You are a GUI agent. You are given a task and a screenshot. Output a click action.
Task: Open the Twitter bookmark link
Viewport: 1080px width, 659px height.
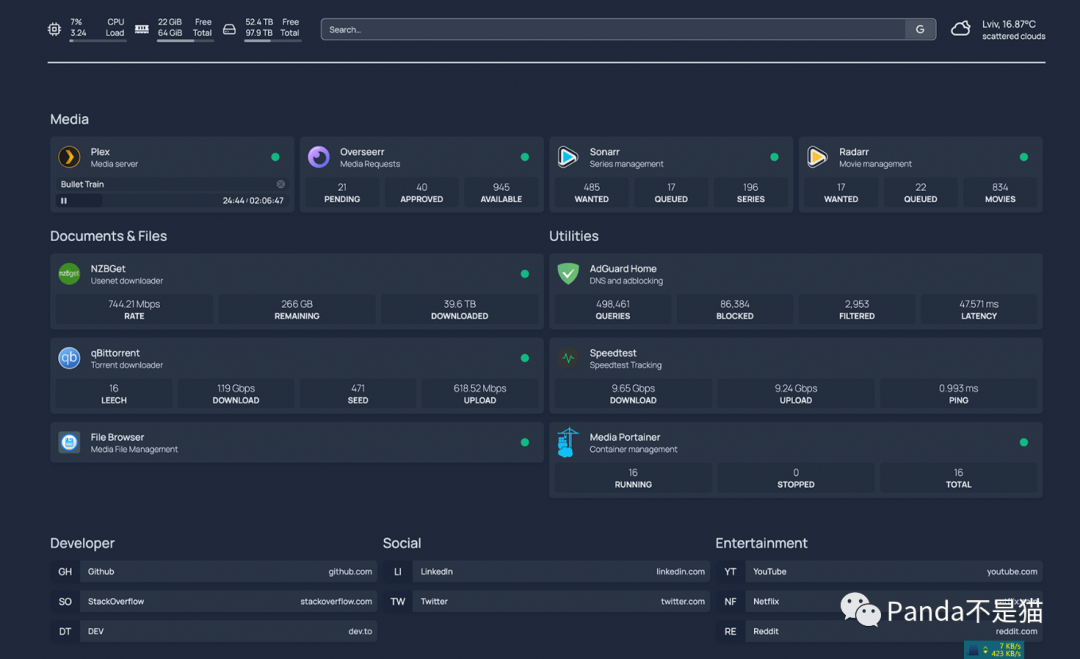561,601
